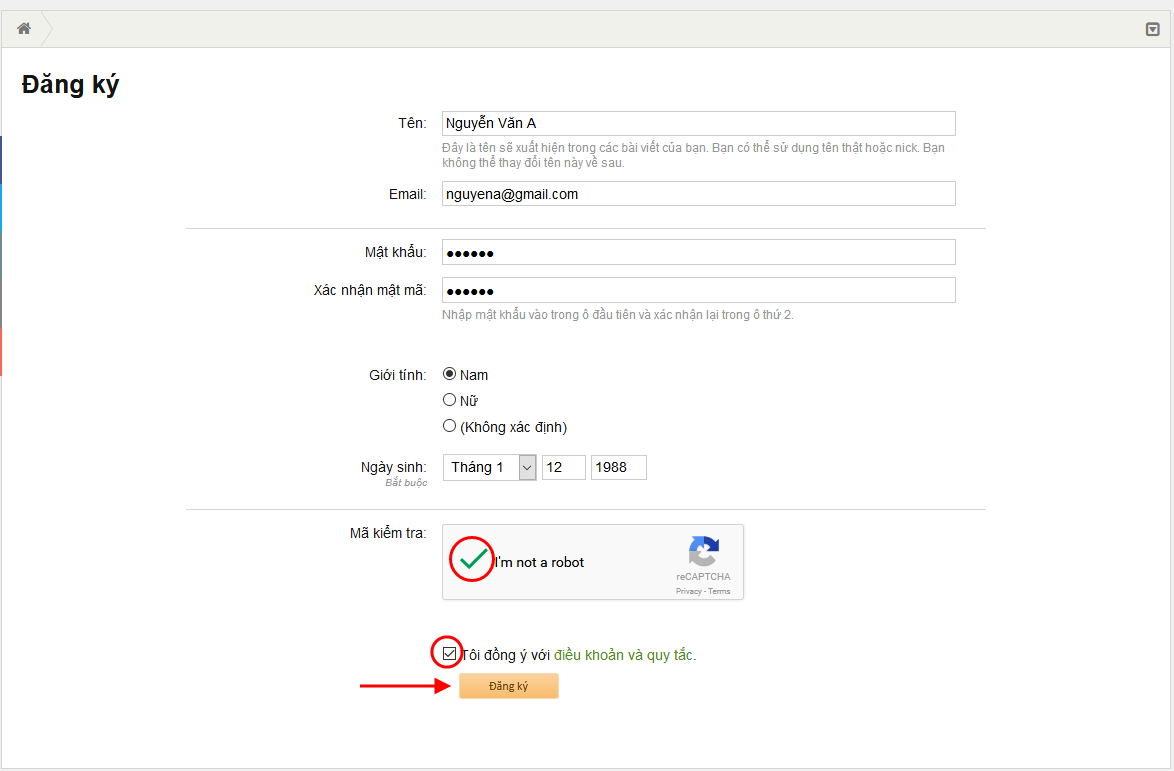Toggle the "I'm not a robot" checkmark

[x=473, y=560]
